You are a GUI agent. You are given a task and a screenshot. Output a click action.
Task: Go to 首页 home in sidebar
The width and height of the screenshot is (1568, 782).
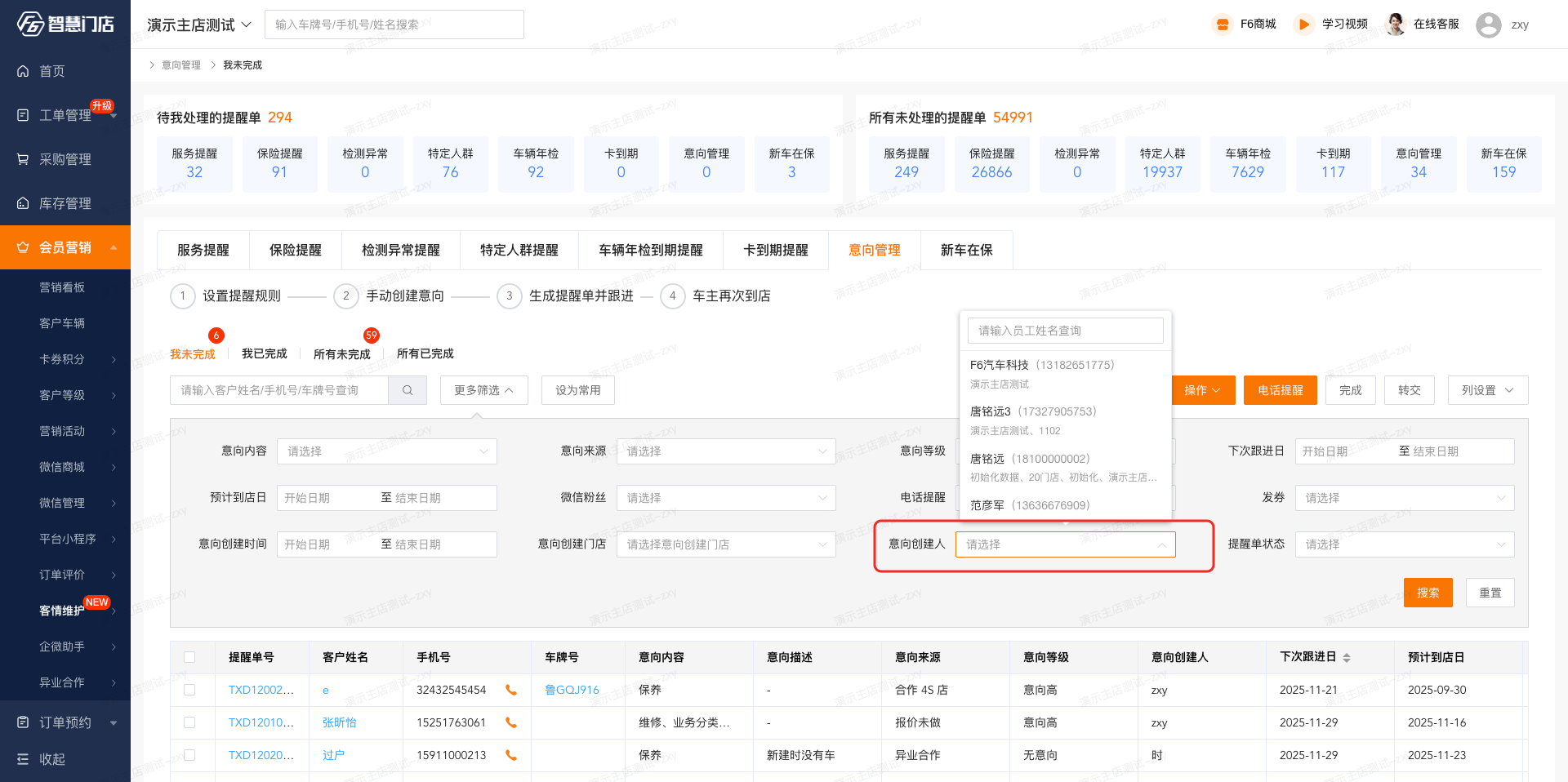[x=52, y=71]
